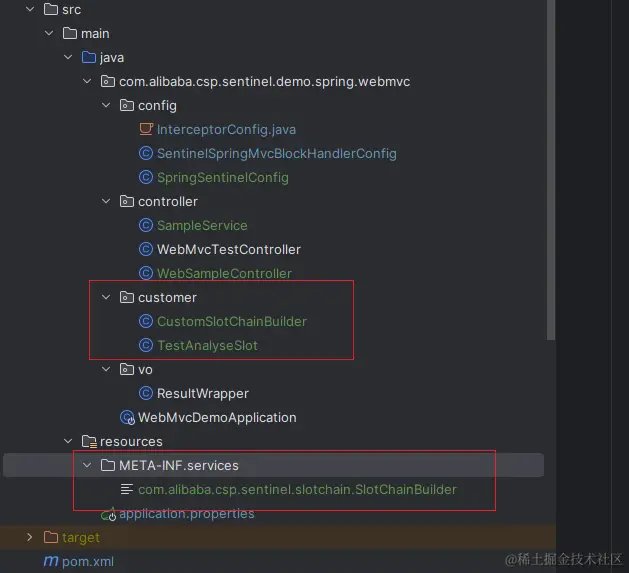Click the InterceptorConfig.java file icon
Screen dimensions: 629x573
pyautogui.click(x=146, y=129)
